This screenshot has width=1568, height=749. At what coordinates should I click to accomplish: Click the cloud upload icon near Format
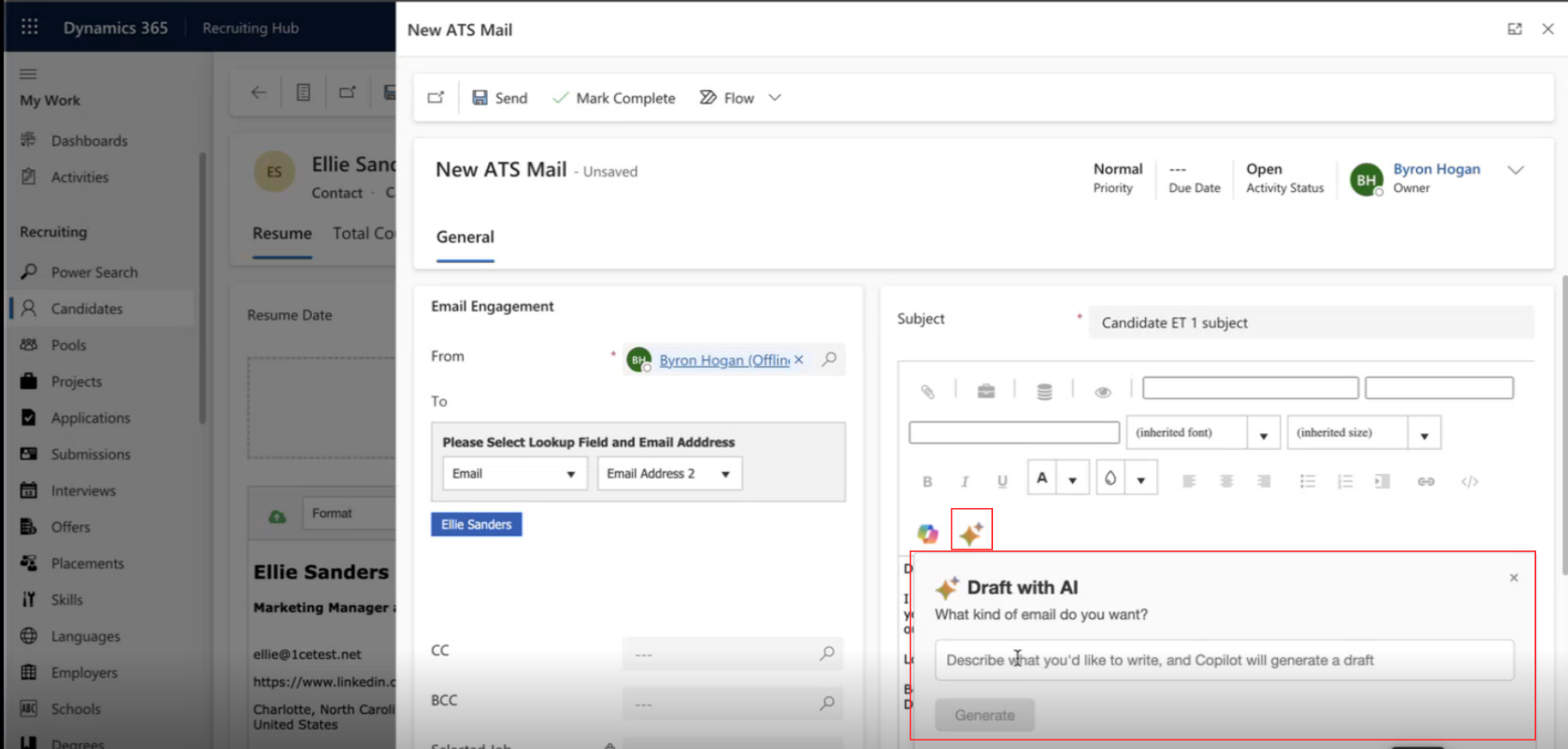click(278, 516)
